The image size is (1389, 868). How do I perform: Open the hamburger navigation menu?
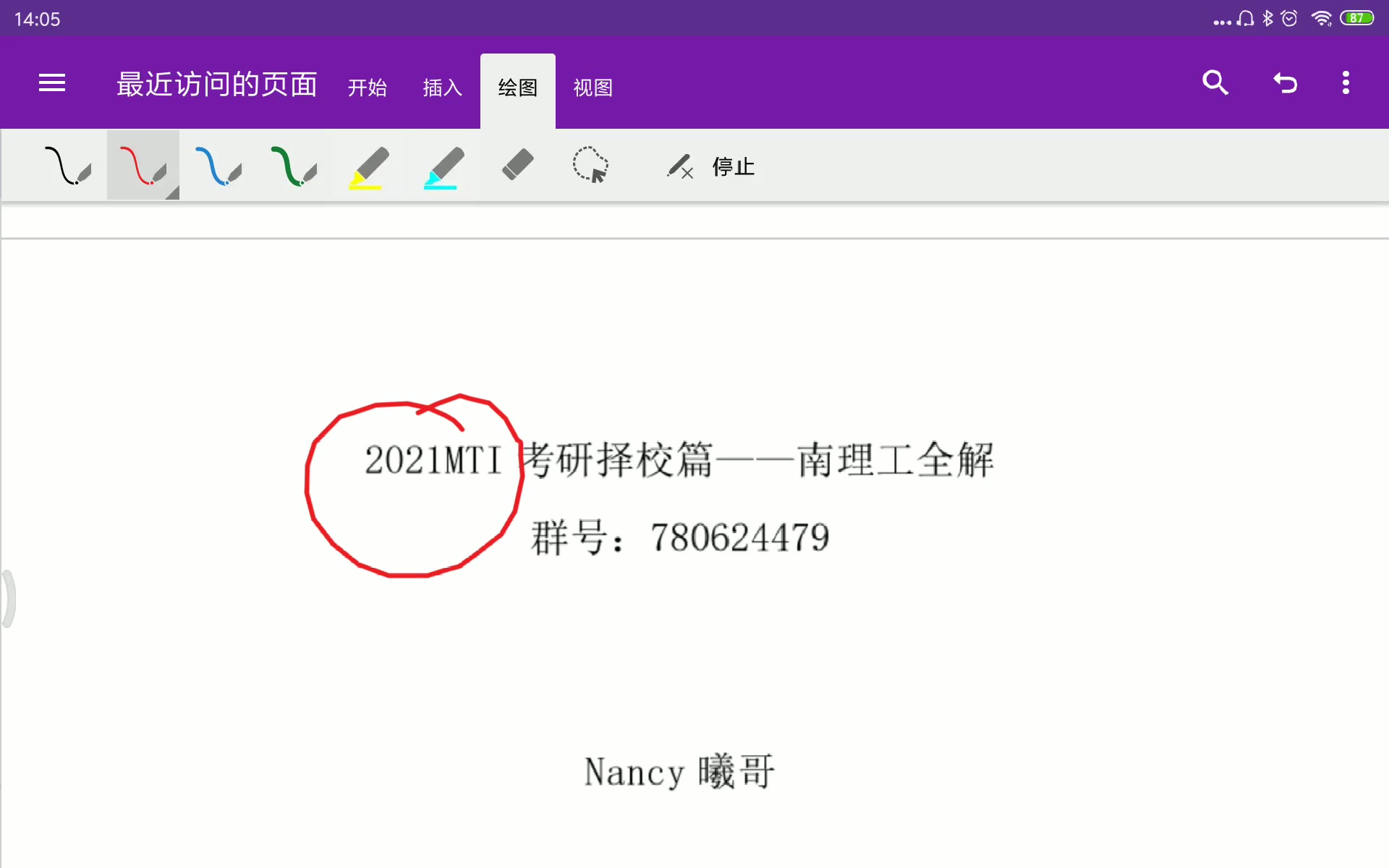52,83
